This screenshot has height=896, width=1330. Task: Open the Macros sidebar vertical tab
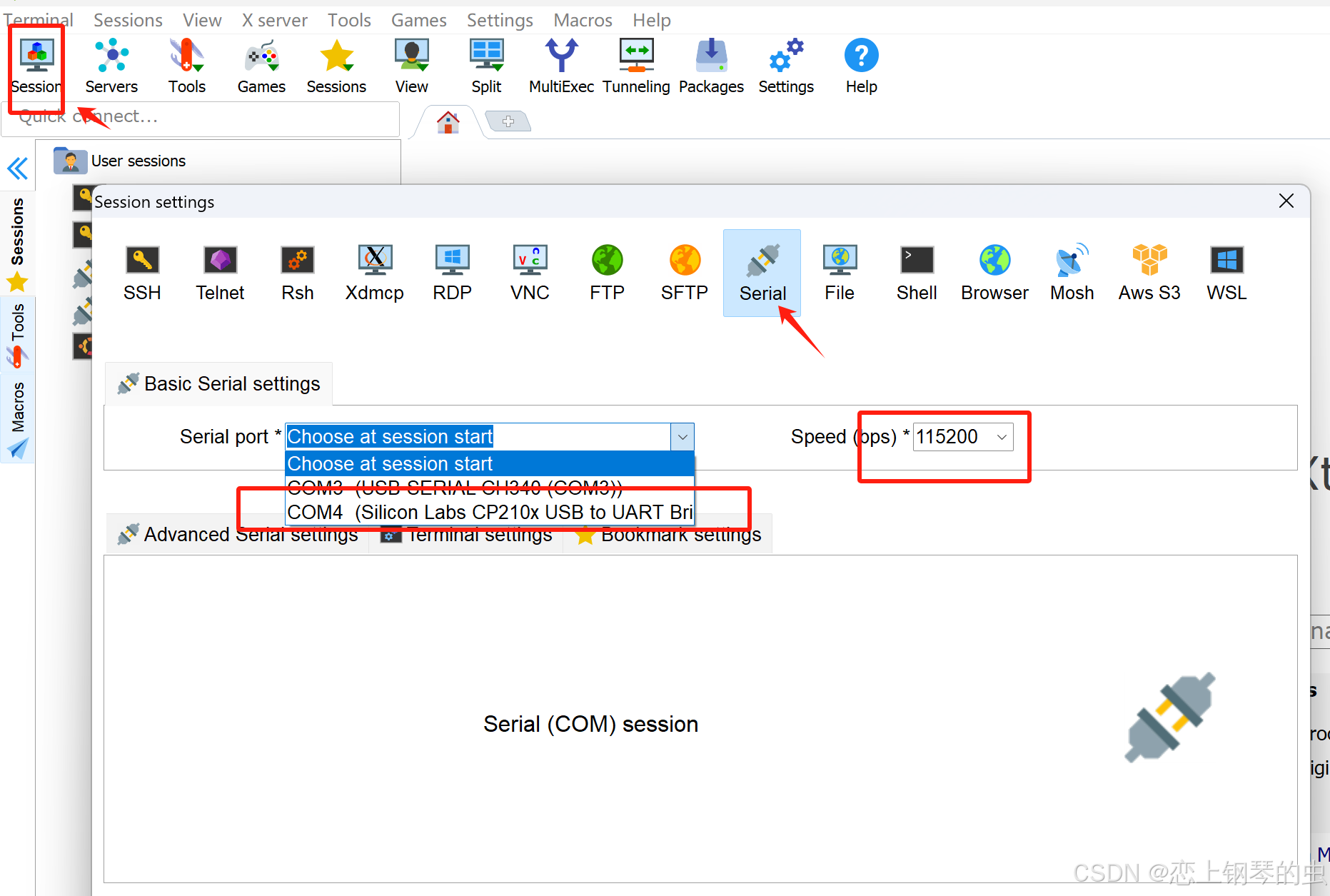(17, 419)
